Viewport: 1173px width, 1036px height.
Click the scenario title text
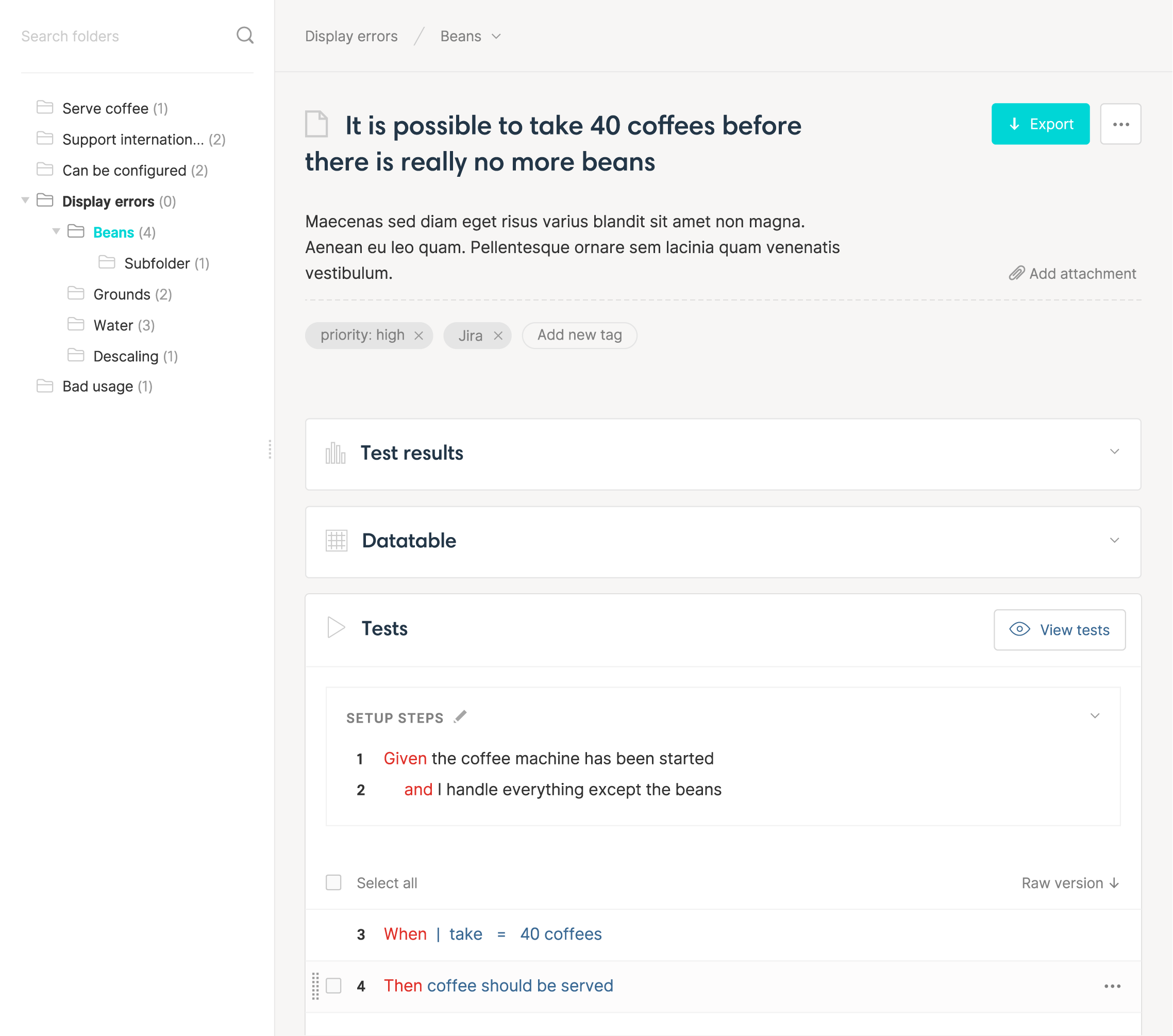553,143
